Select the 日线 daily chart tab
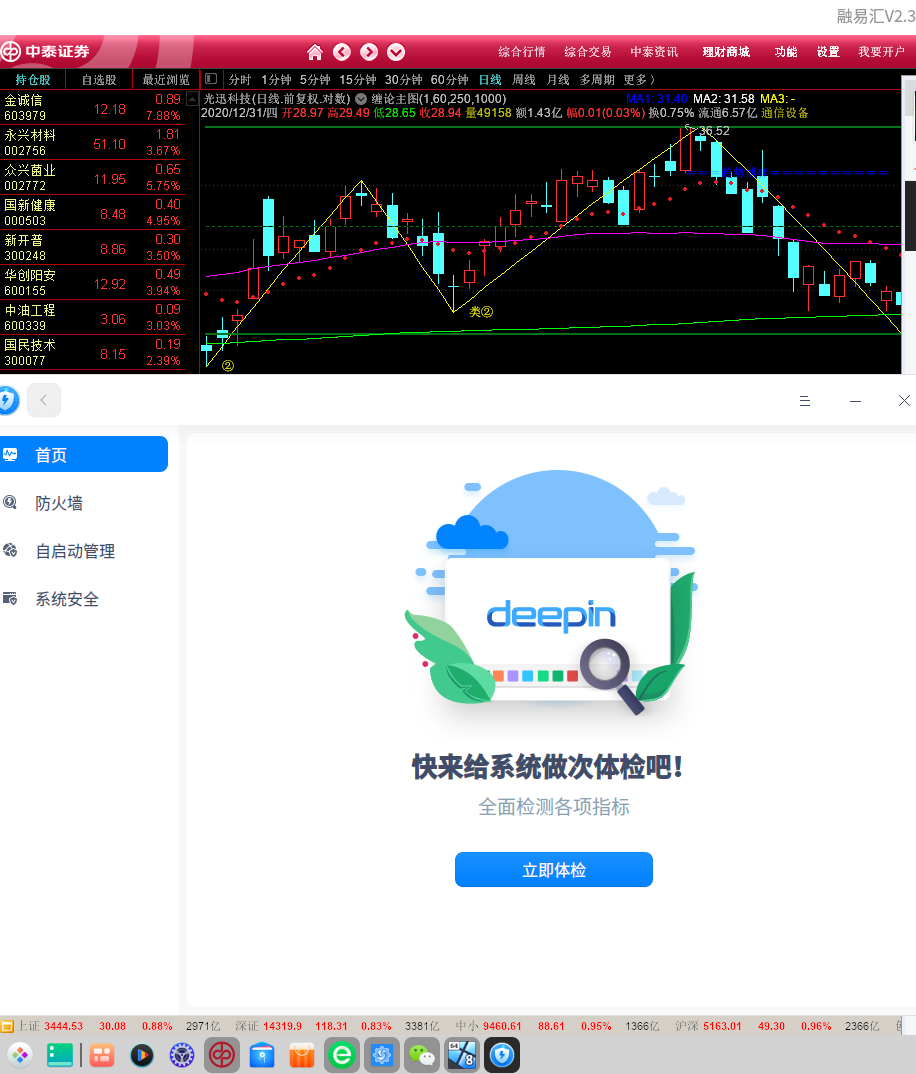The height and width of the screenshot is (1074, 916). [490, 79]
